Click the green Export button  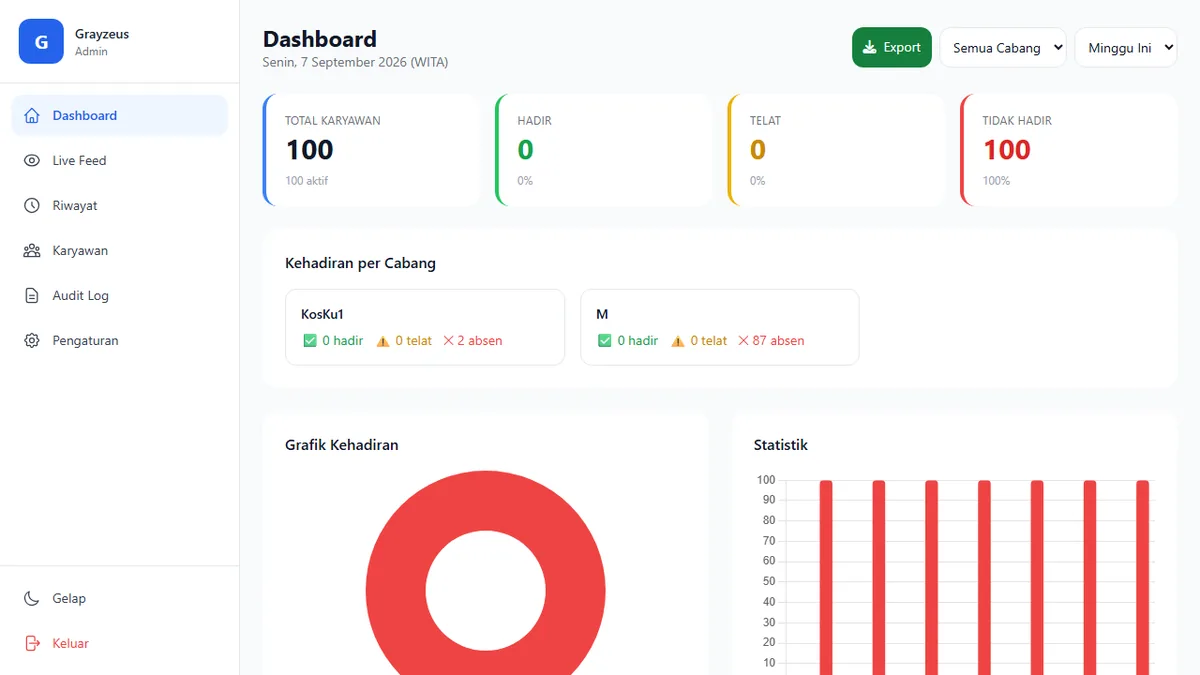(x=892, y=47)
